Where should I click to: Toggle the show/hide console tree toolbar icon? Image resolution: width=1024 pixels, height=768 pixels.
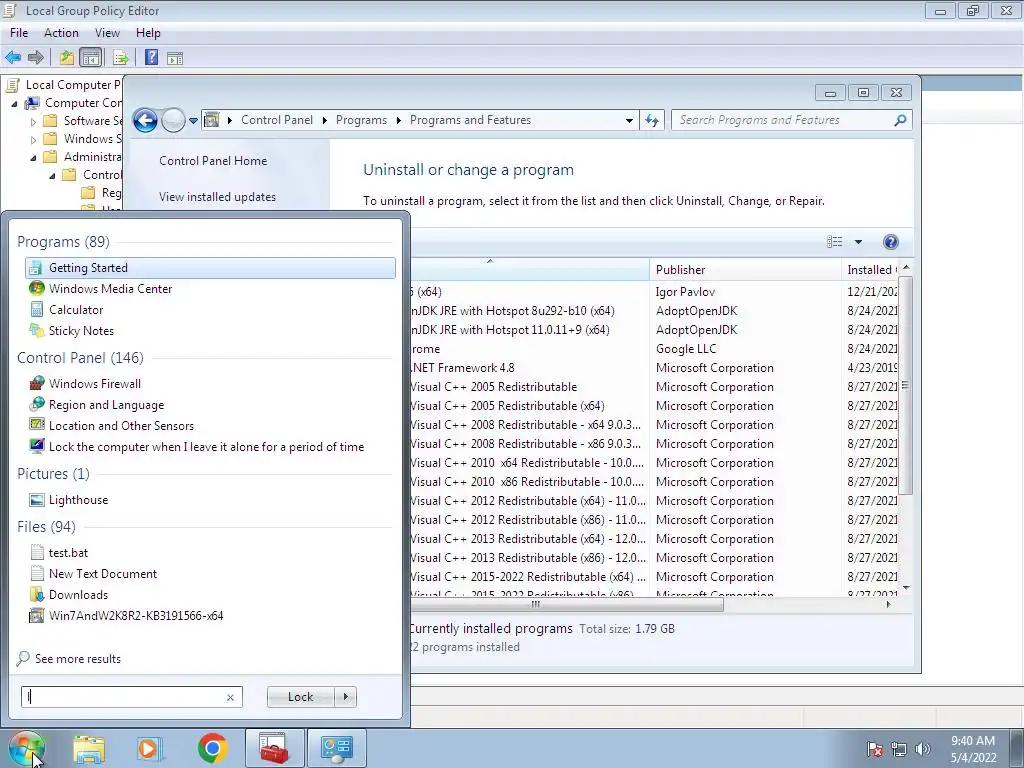click(x=91, y=57)
